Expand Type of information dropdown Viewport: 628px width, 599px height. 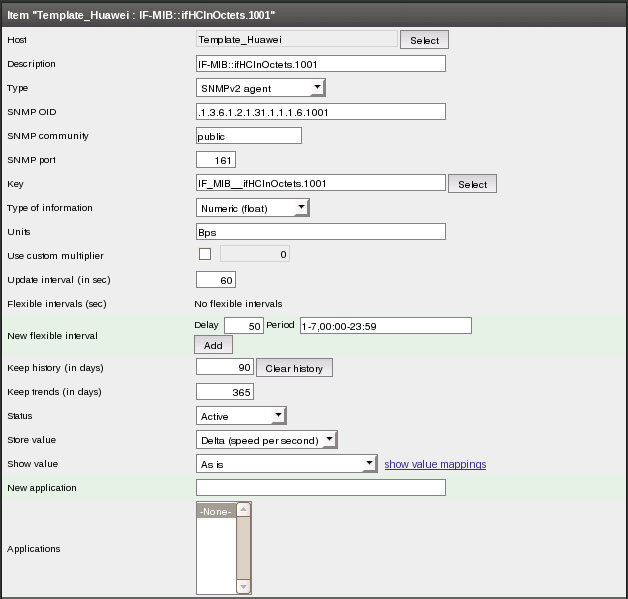coord(253,208)
